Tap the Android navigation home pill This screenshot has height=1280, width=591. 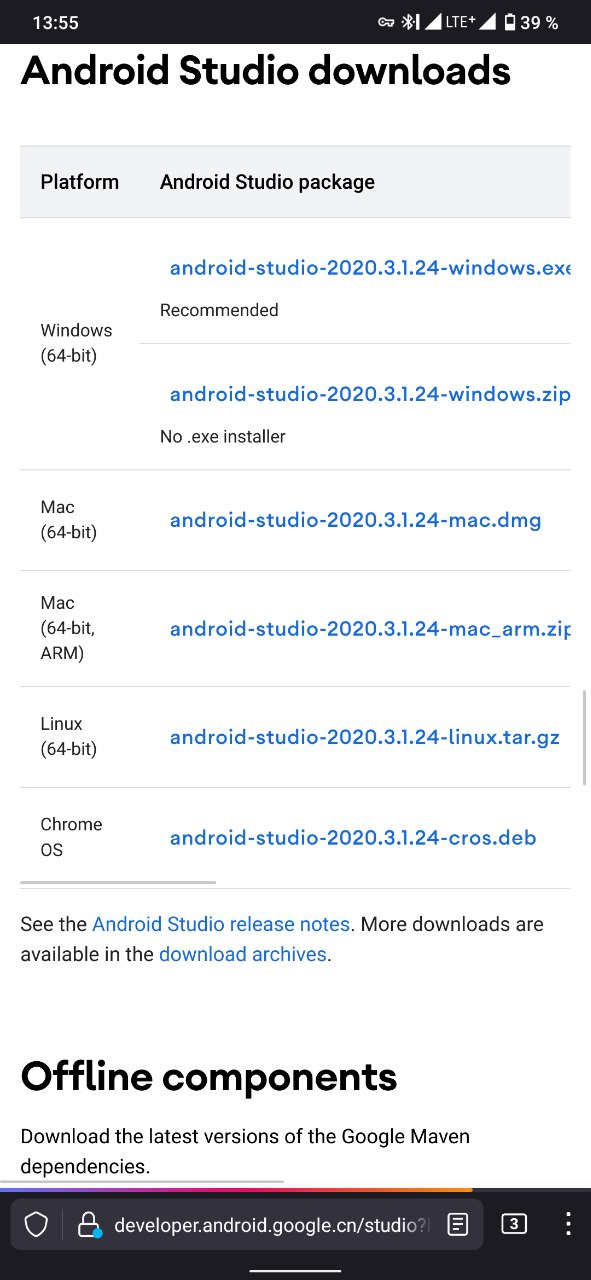point(295,1270)
